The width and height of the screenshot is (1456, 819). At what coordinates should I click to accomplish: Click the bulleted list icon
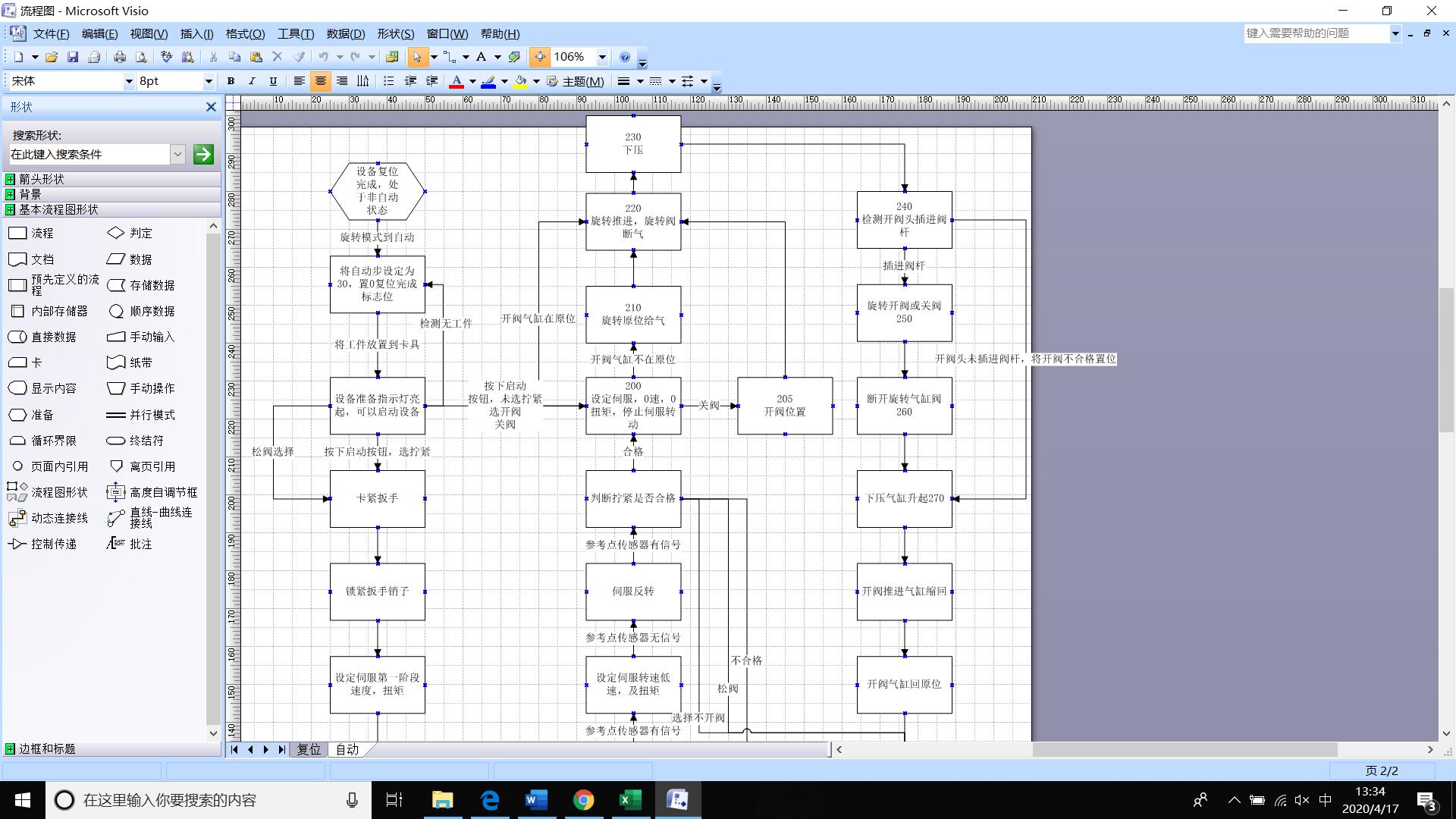click(x=389, y=81)
